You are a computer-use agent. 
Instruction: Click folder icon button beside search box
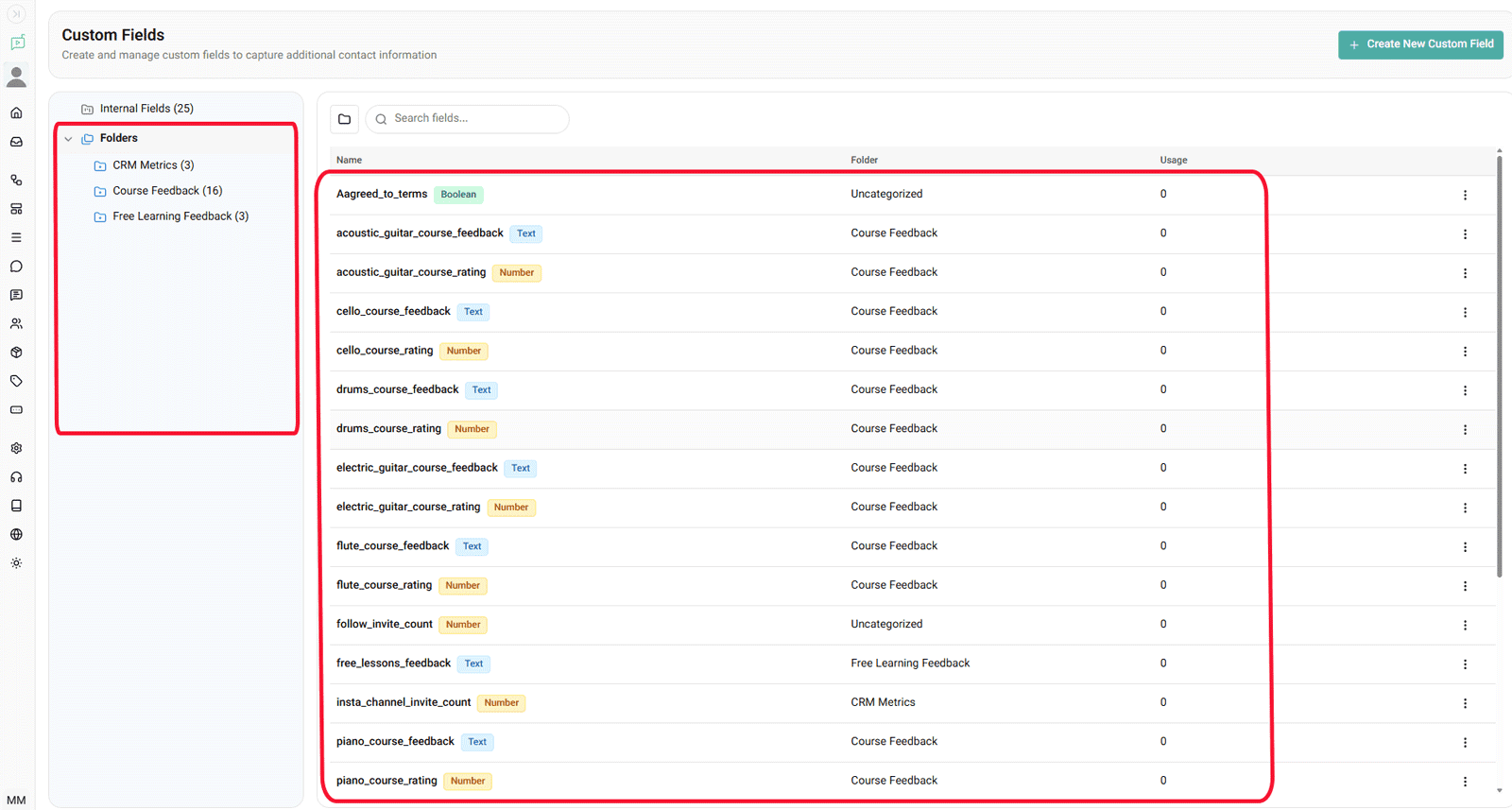pyautogui.click(x=344, y=119)
